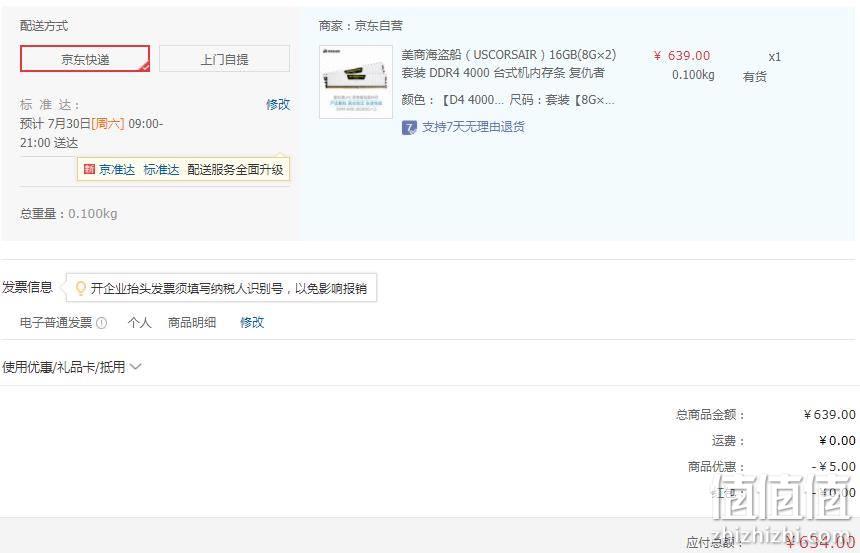Click 商家：京东自营 seller label
The image size is (860, 553).
pos(361,25)
